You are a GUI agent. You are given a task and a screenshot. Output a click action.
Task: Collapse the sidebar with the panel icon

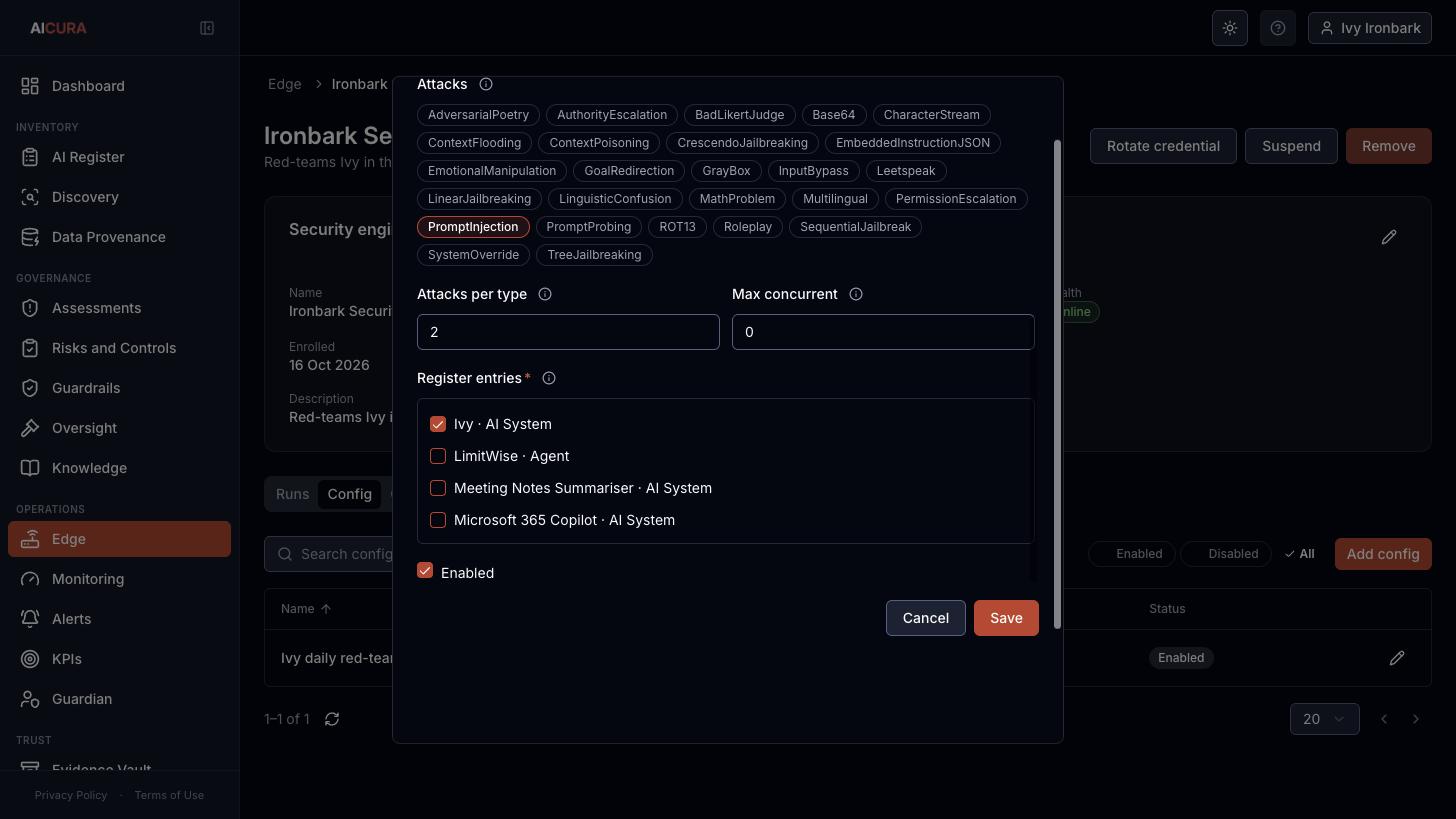pyautogui.click(x=207, y=28)
